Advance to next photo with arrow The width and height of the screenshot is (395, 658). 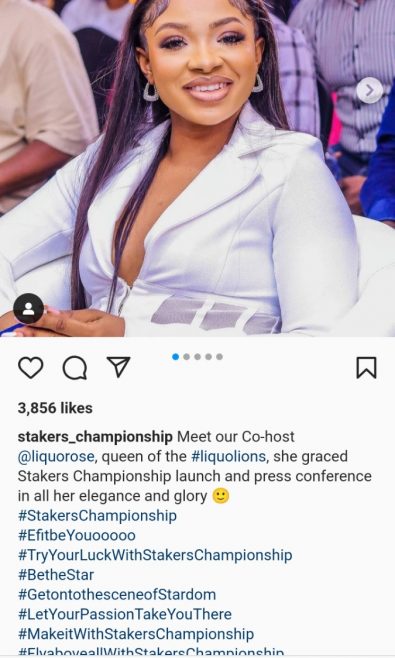click(x=370, y=90)
